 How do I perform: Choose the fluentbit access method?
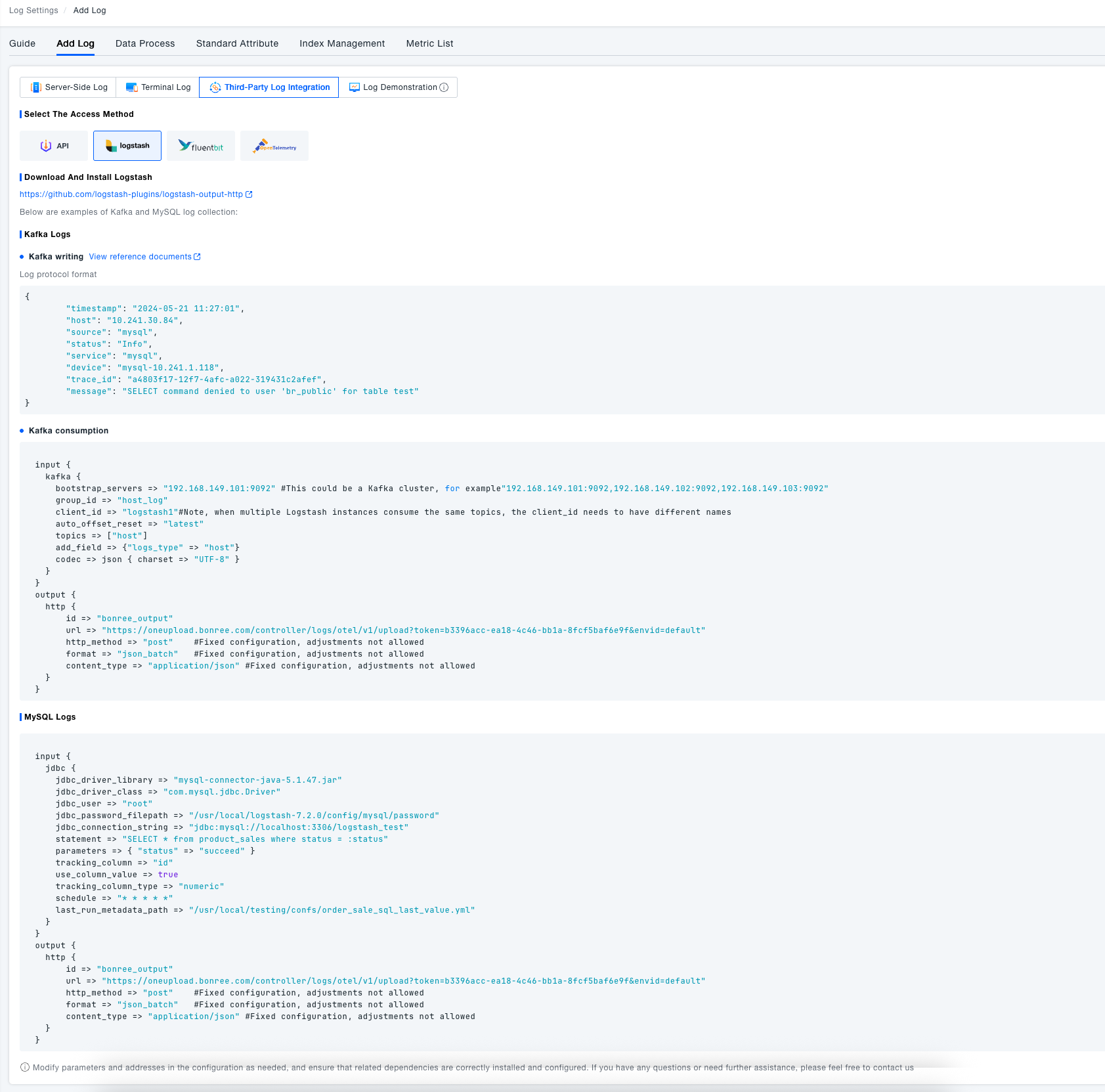coord(201,146)
